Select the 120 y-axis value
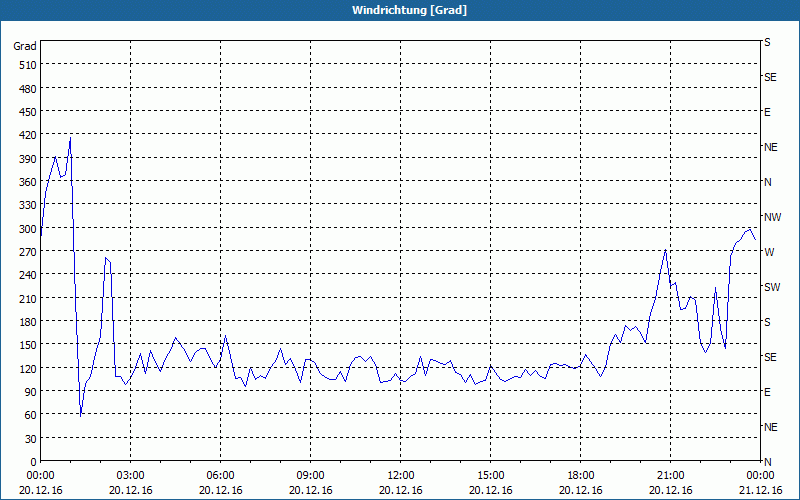Viewport: 800px width, 500px height. [x=29, y=368]
